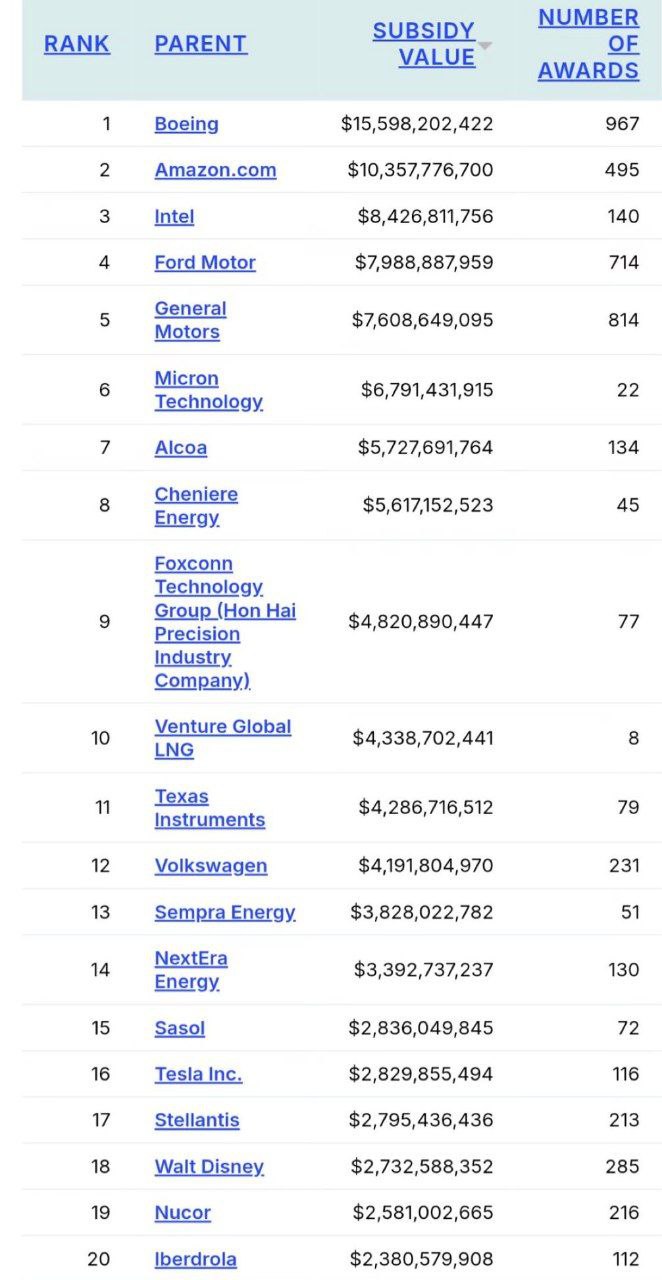Open the Walt Disney link

pyautogui.click(x=209, y=1166)
